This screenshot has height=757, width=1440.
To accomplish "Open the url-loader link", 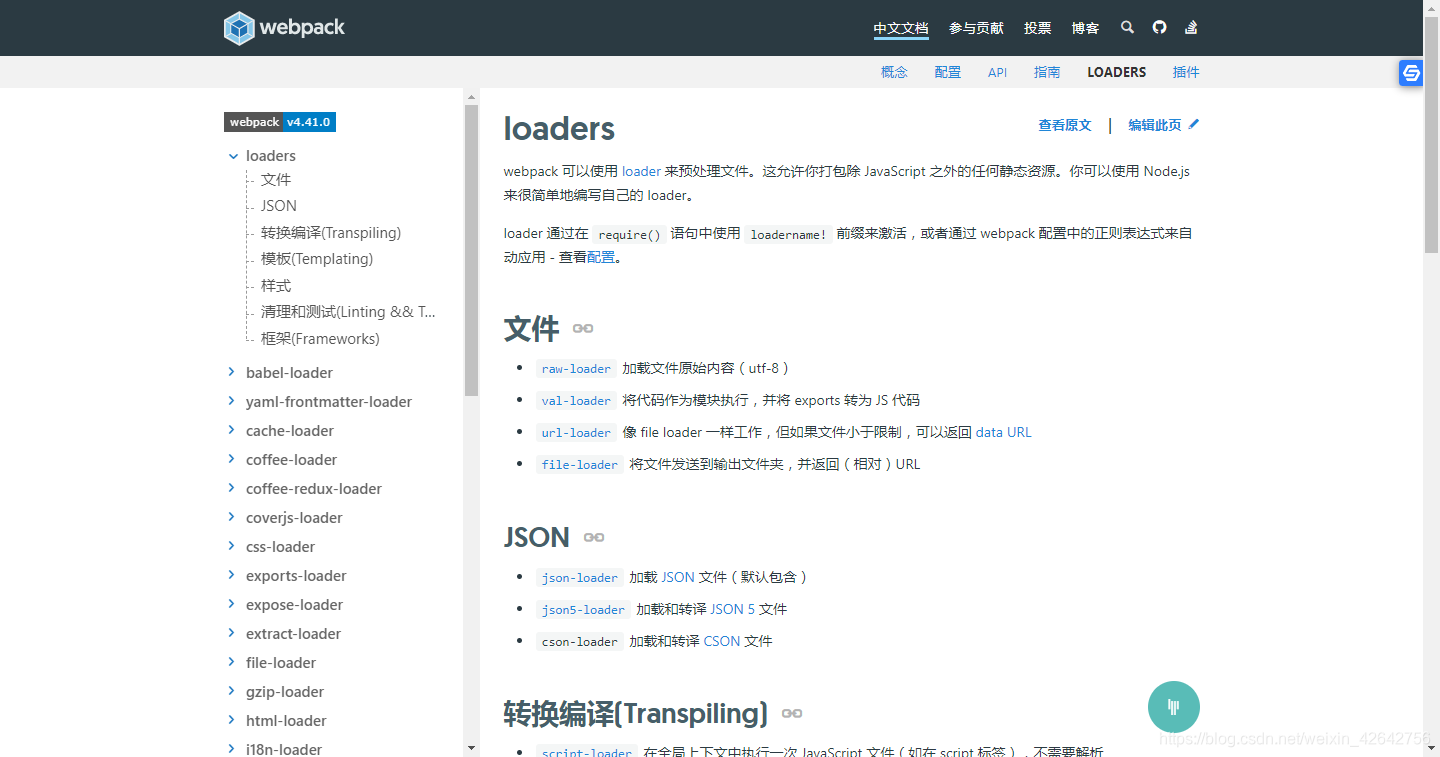I will (x=576, y=433).
